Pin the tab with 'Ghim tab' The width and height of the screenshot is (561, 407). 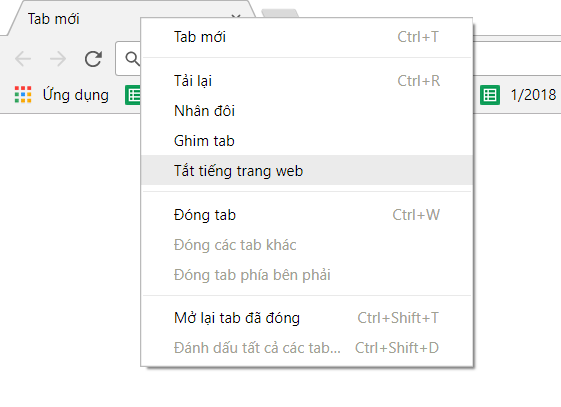pos(307,141)
